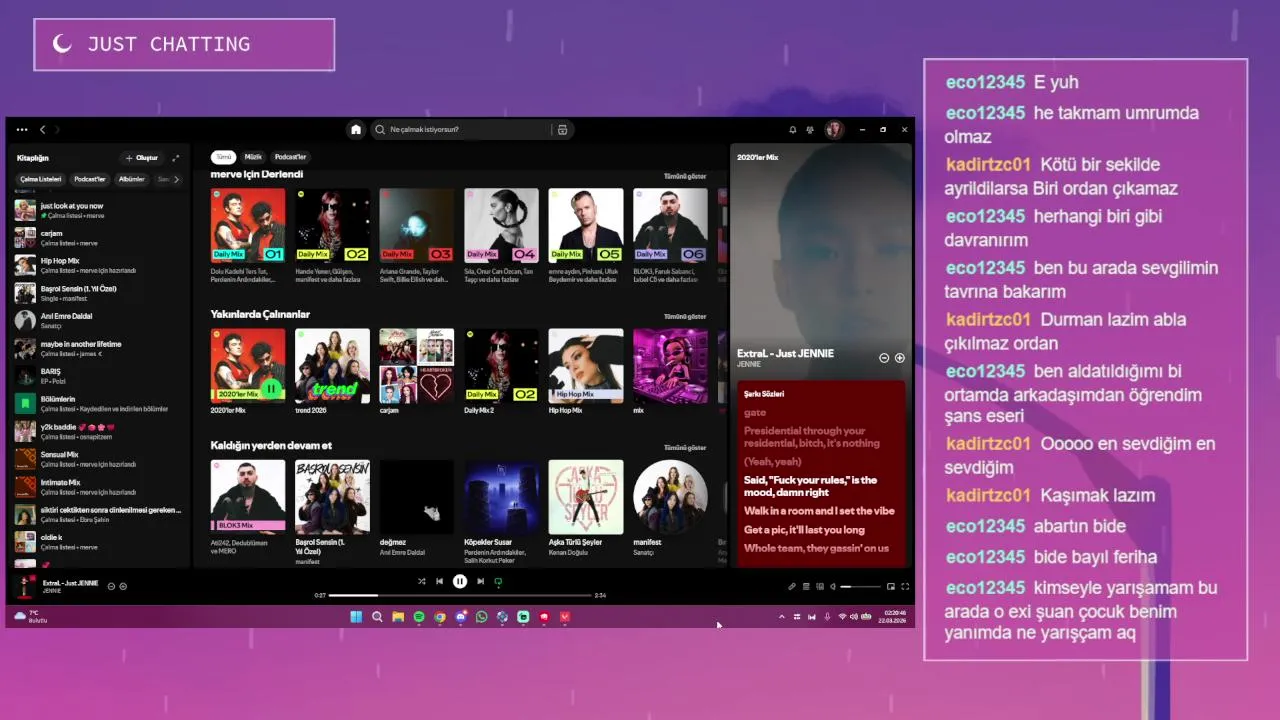This screenshot has width=1280, height=720.
Task: Mute Spotify with the speaker icon
Action: pyautogui.click(x=833, y=587)
